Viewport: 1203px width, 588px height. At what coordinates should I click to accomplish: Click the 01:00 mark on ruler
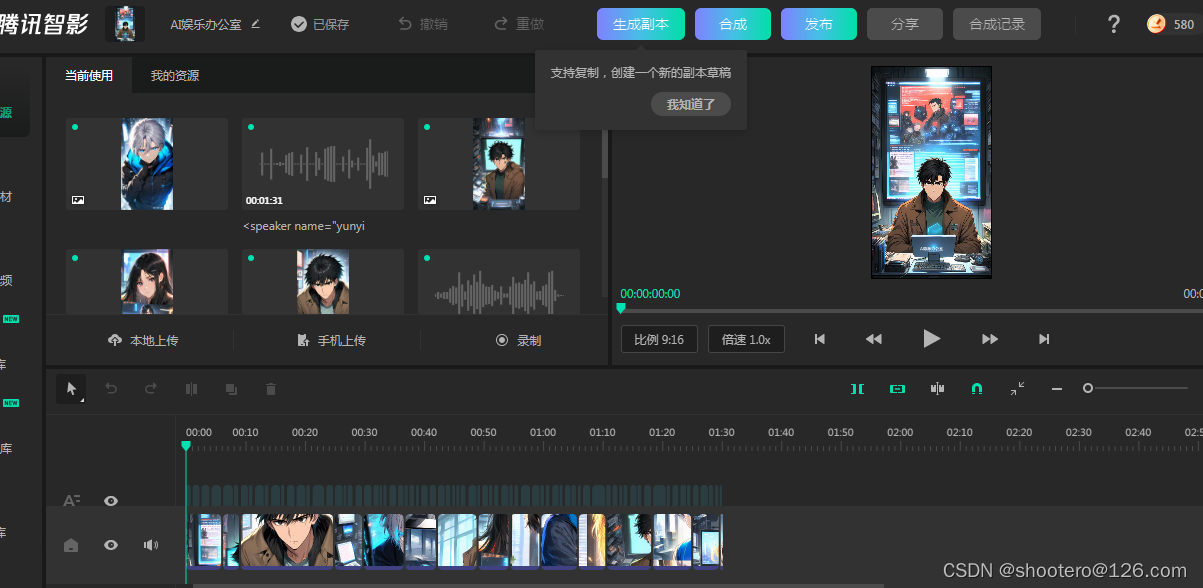click(543, 432)
